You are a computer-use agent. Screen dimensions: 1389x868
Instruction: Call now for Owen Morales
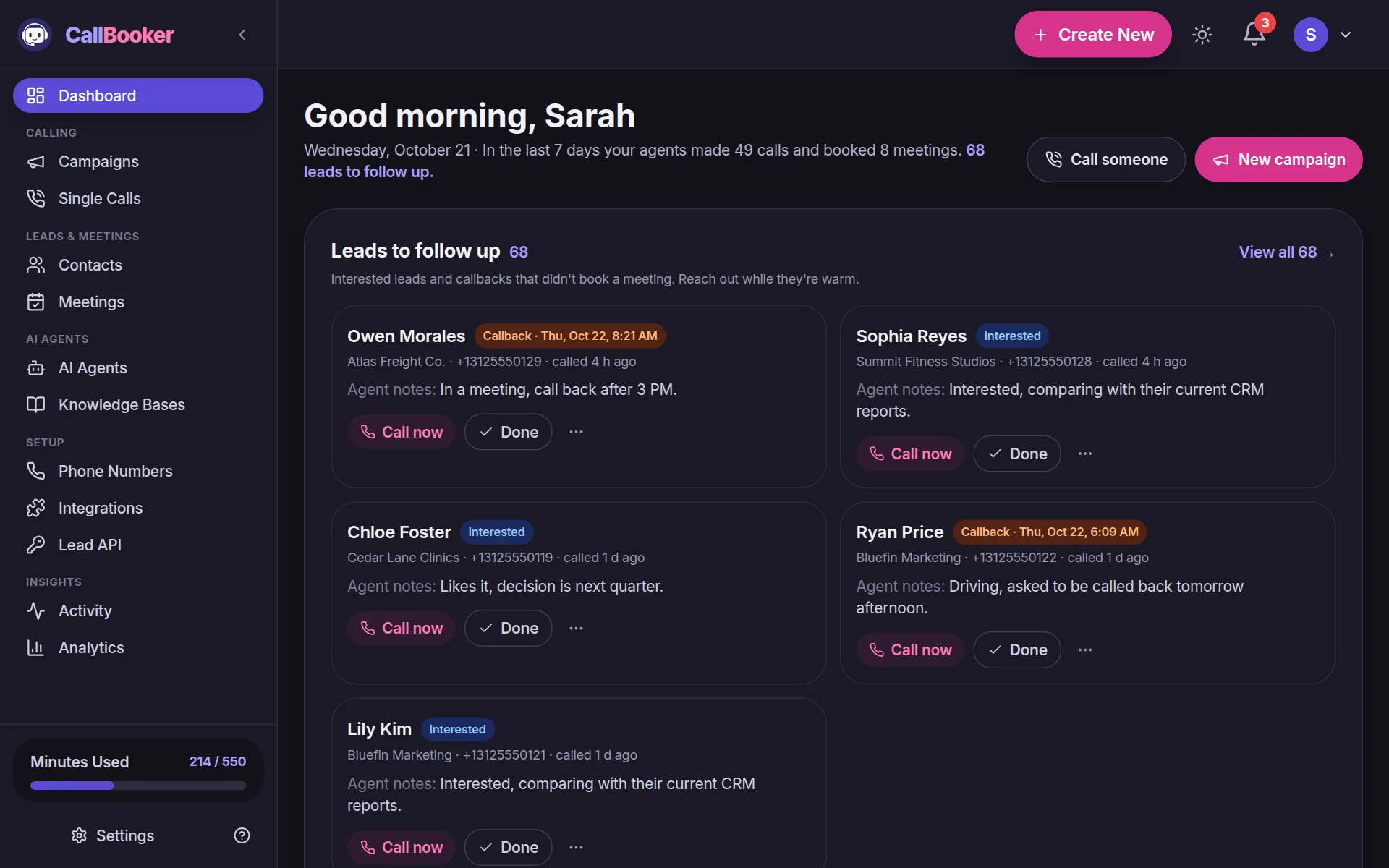402,432
